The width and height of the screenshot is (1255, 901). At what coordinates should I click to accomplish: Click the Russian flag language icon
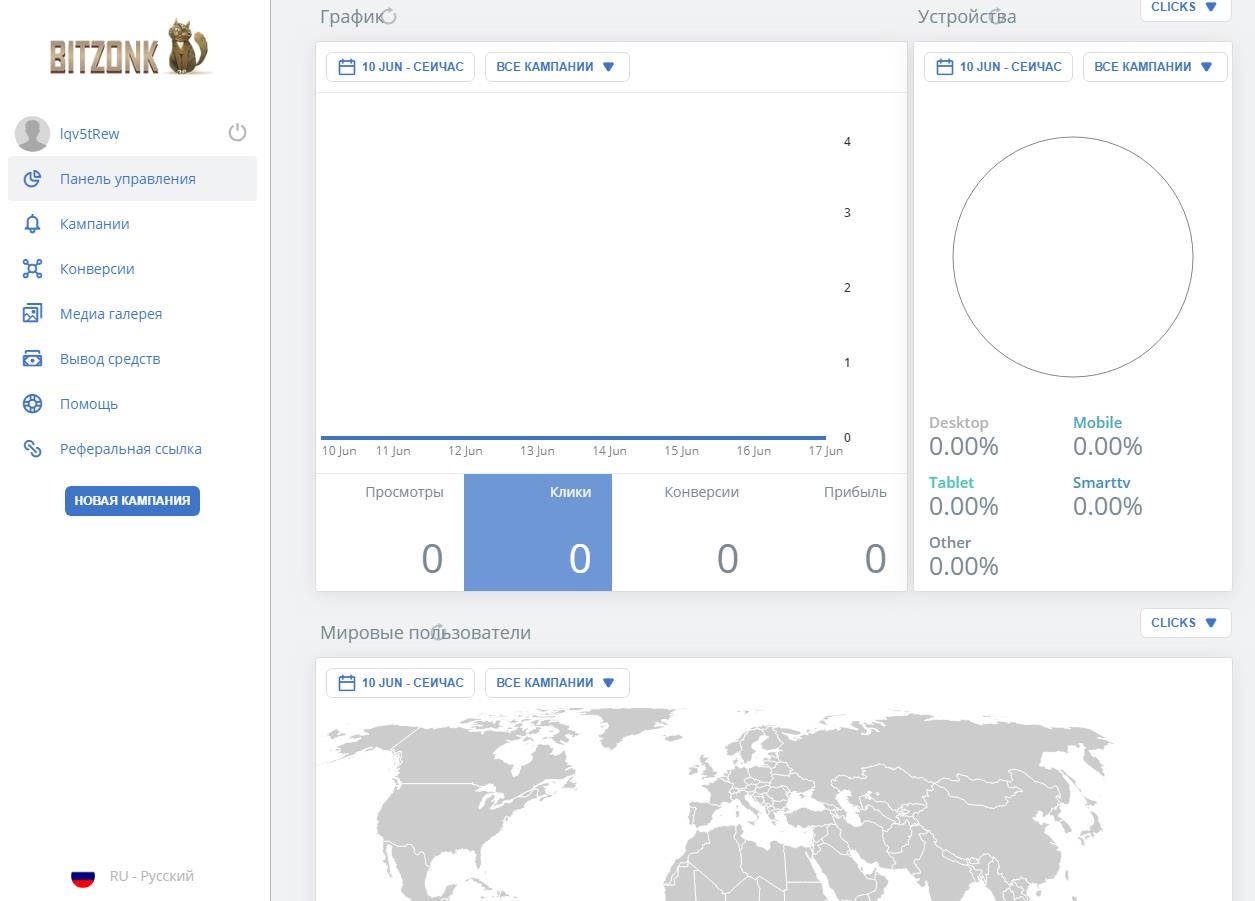click(83, 877)
